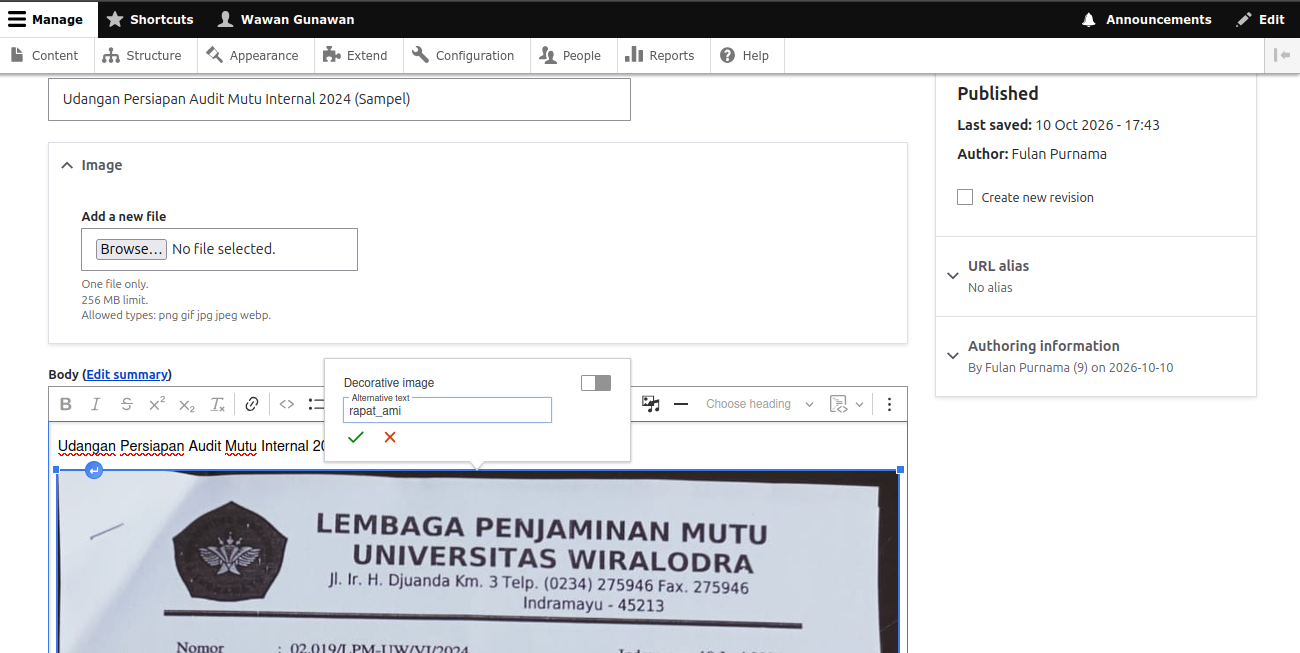This screenshot has height=653, width=1300.
Task: Expand the URL alias section
Action: 1095,276
